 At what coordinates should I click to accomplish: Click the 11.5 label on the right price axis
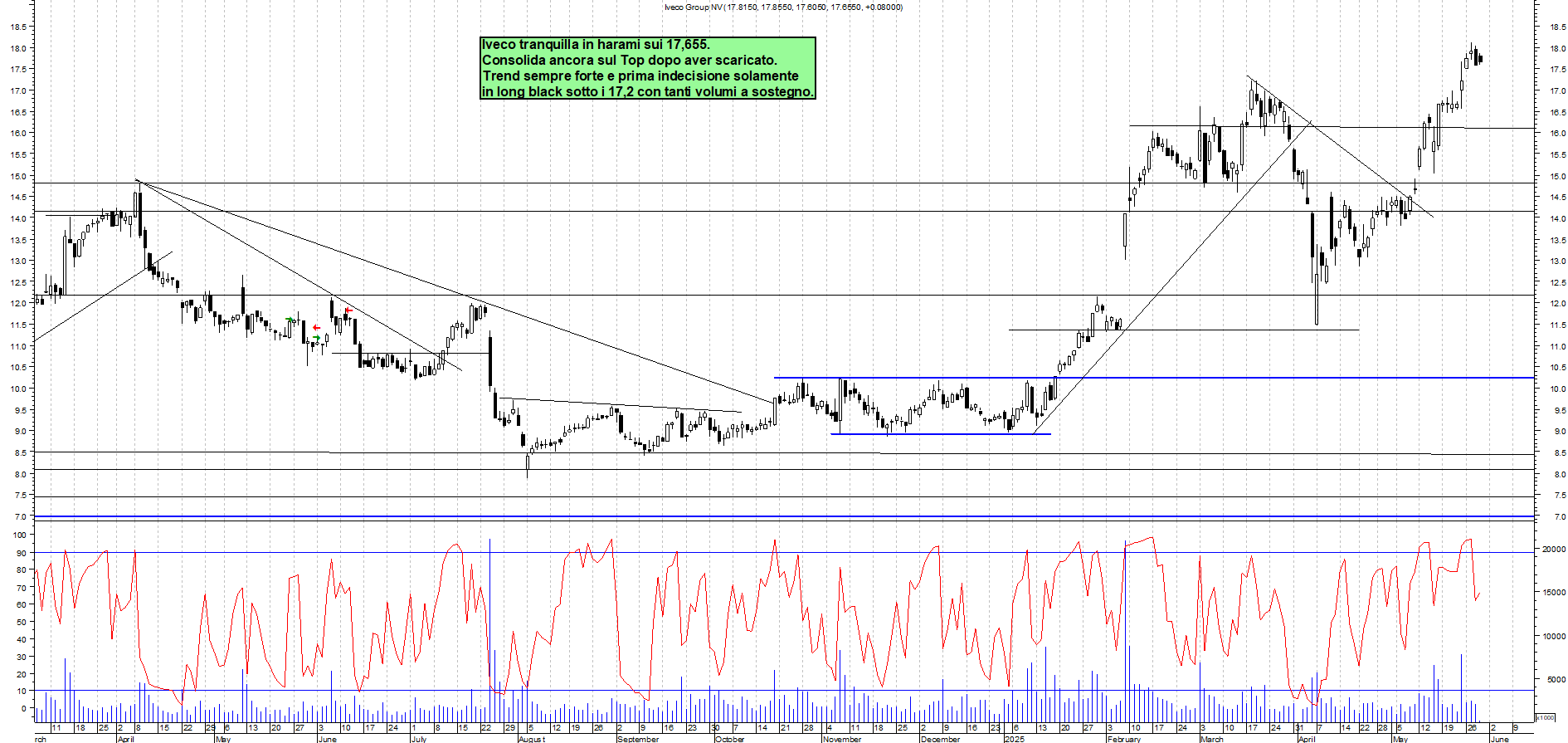1557,325
